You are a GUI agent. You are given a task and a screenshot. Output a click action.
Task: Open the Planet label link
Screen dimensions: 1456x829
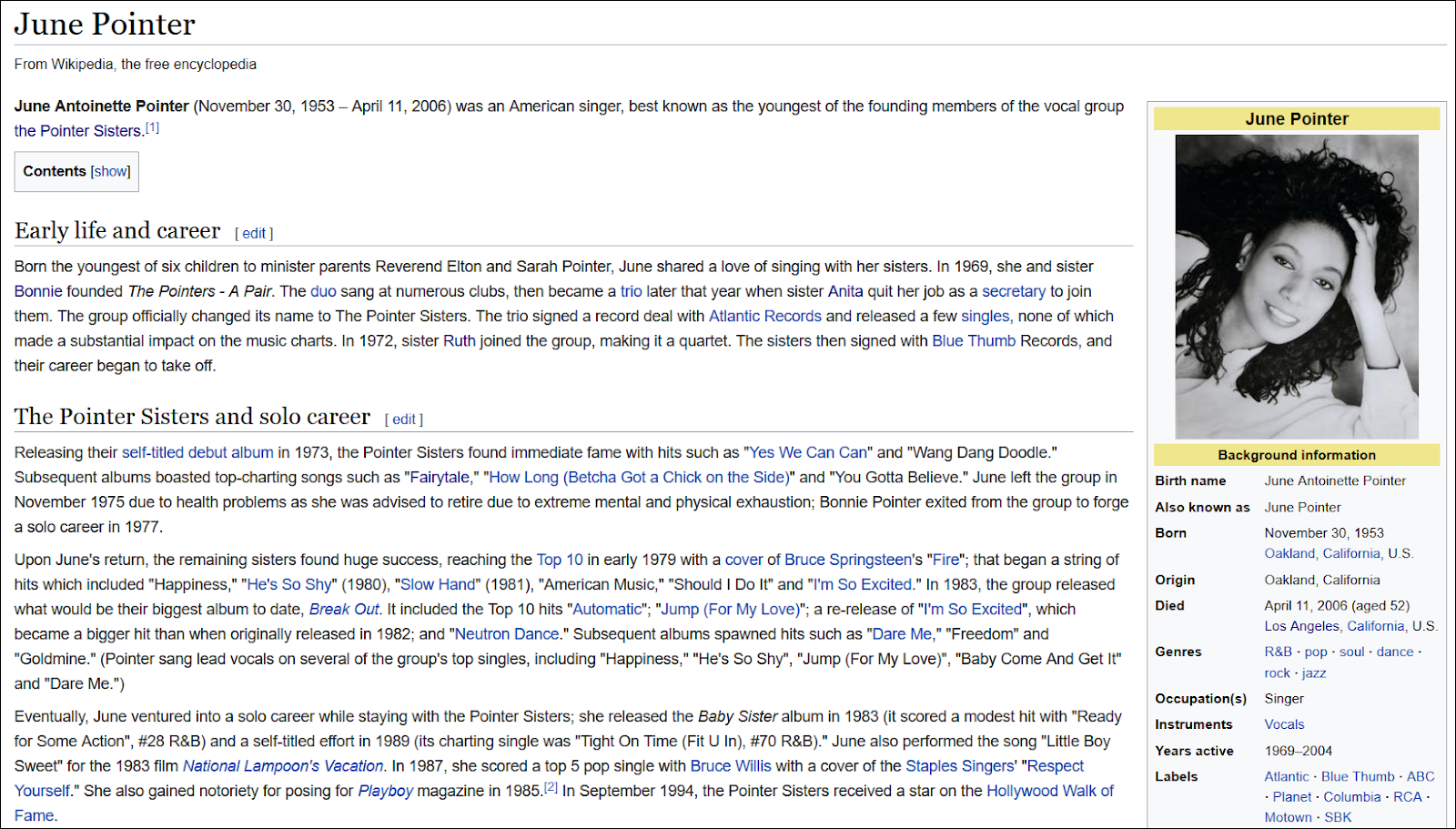1292,796
